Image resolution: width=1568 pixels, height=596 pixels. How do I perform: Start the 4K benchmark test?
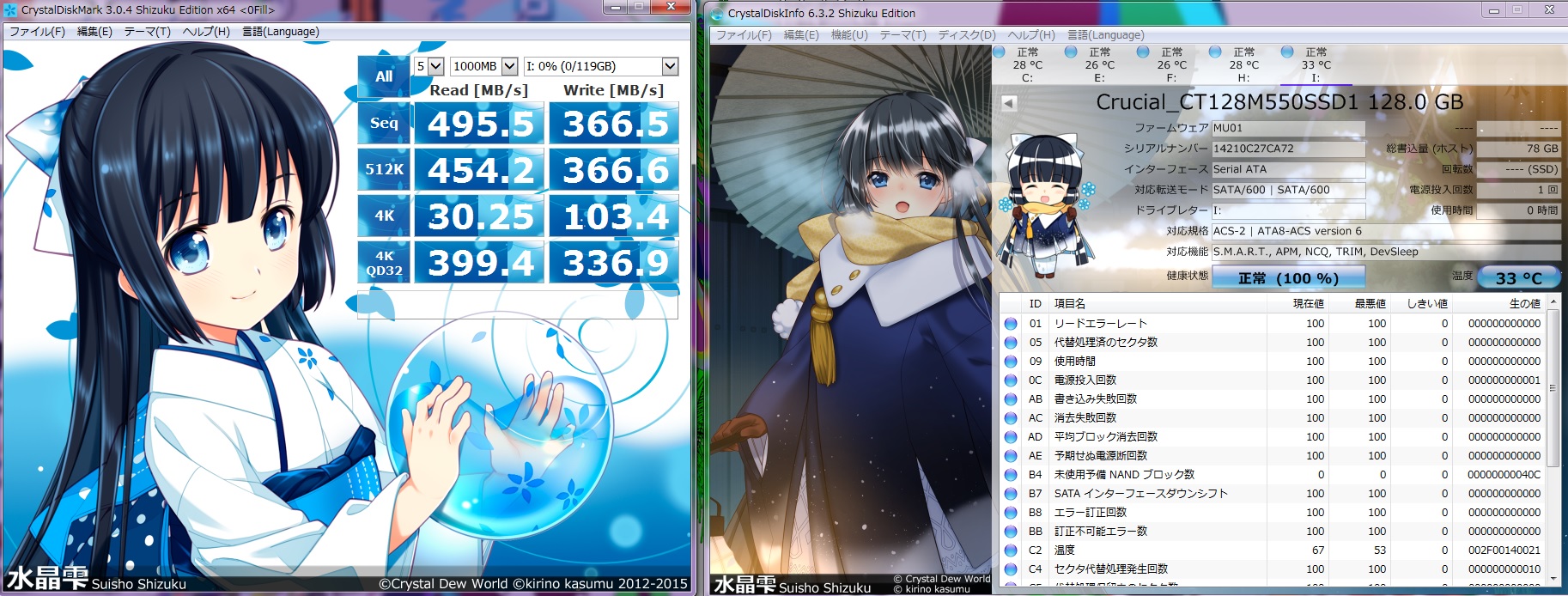click(384, 216)
